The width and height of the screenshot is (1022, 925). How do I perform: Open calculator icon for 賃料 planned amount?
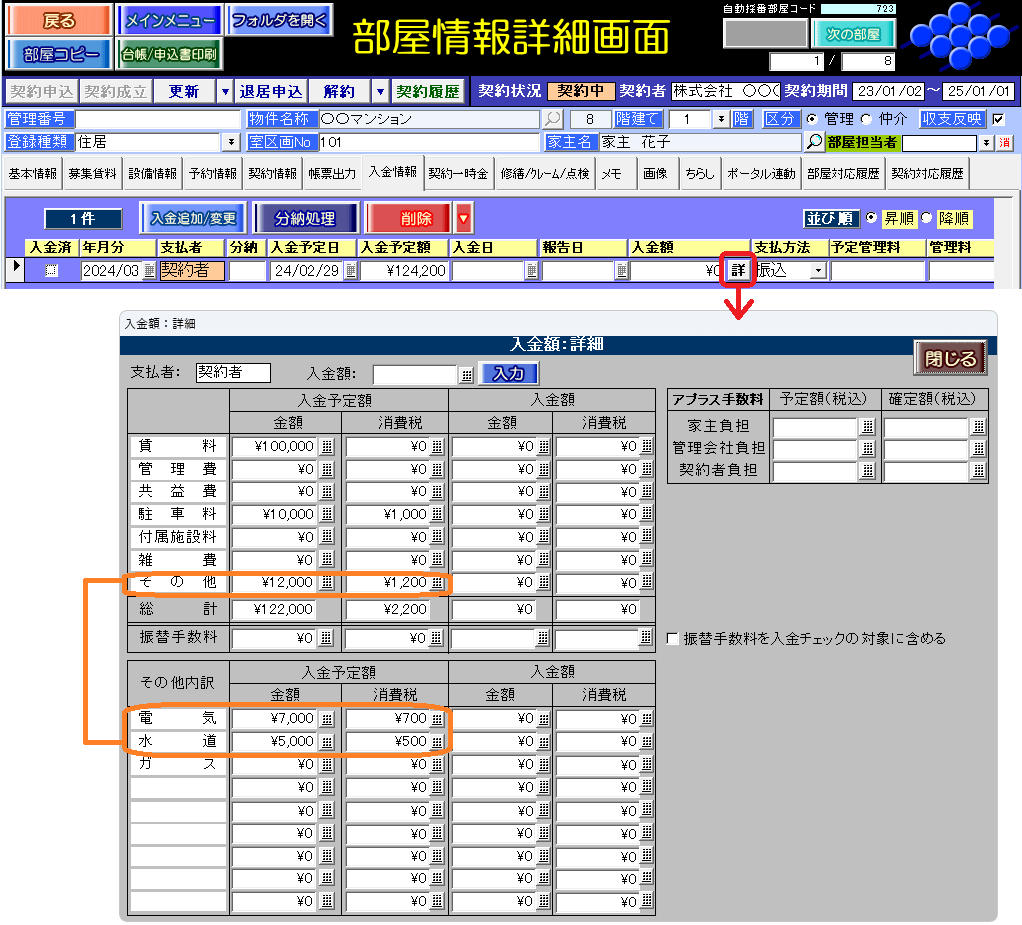(x=327, y=447)
